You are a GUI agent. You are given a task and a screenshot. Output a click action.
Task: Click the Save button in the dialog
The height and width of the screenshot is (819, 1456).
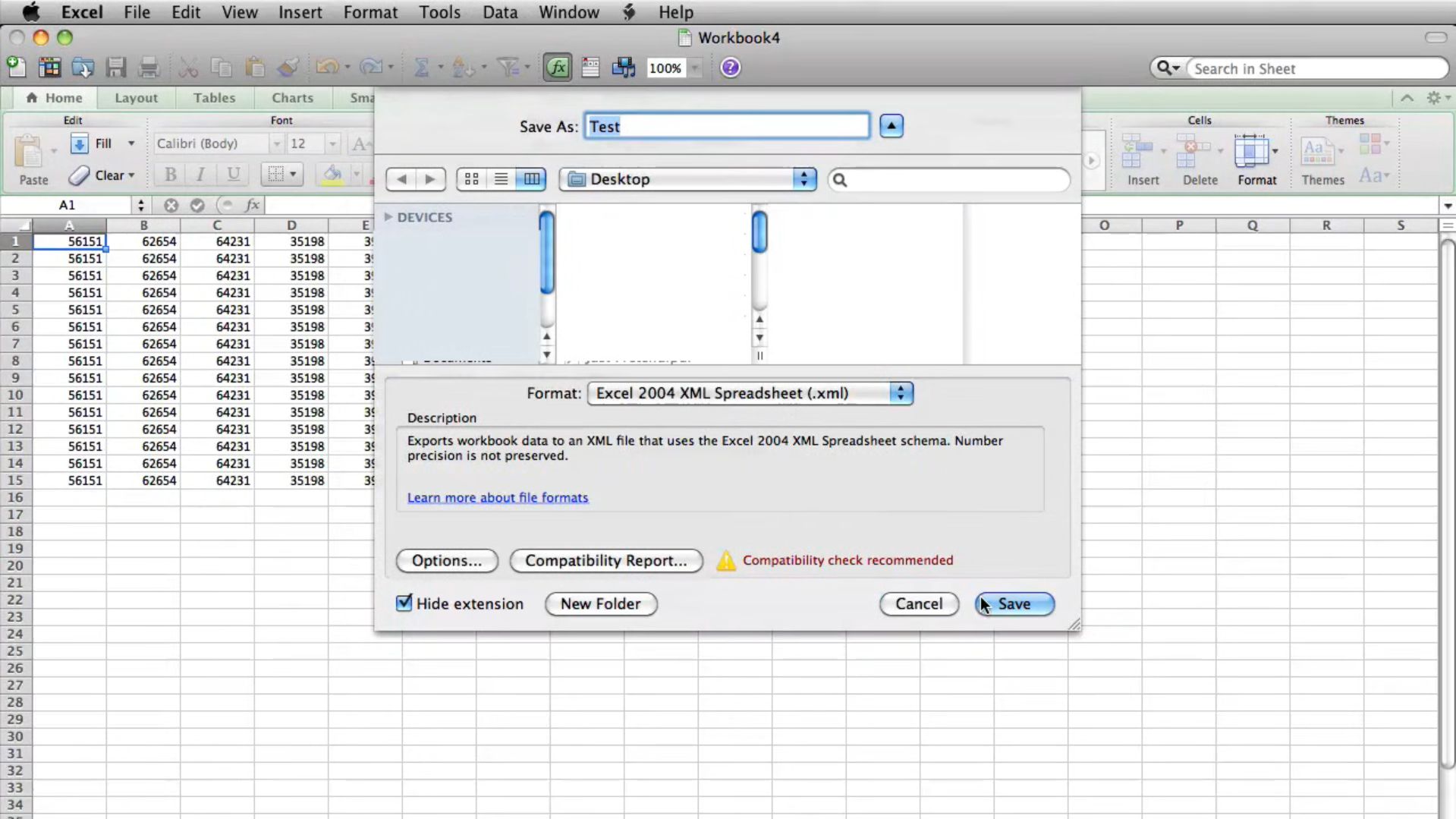tap(1014, 603)
